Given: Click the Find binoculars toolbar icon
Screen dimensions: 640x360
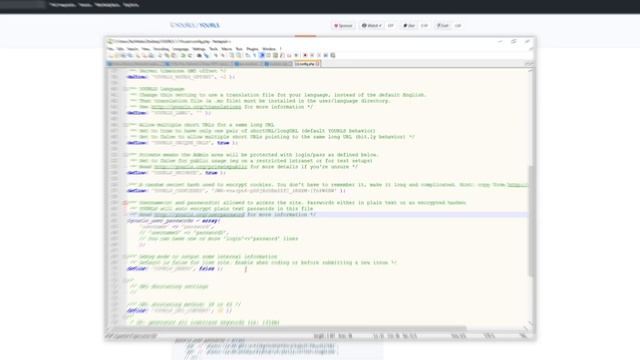Looking at the screenshot, I should [x=199, y=55].
